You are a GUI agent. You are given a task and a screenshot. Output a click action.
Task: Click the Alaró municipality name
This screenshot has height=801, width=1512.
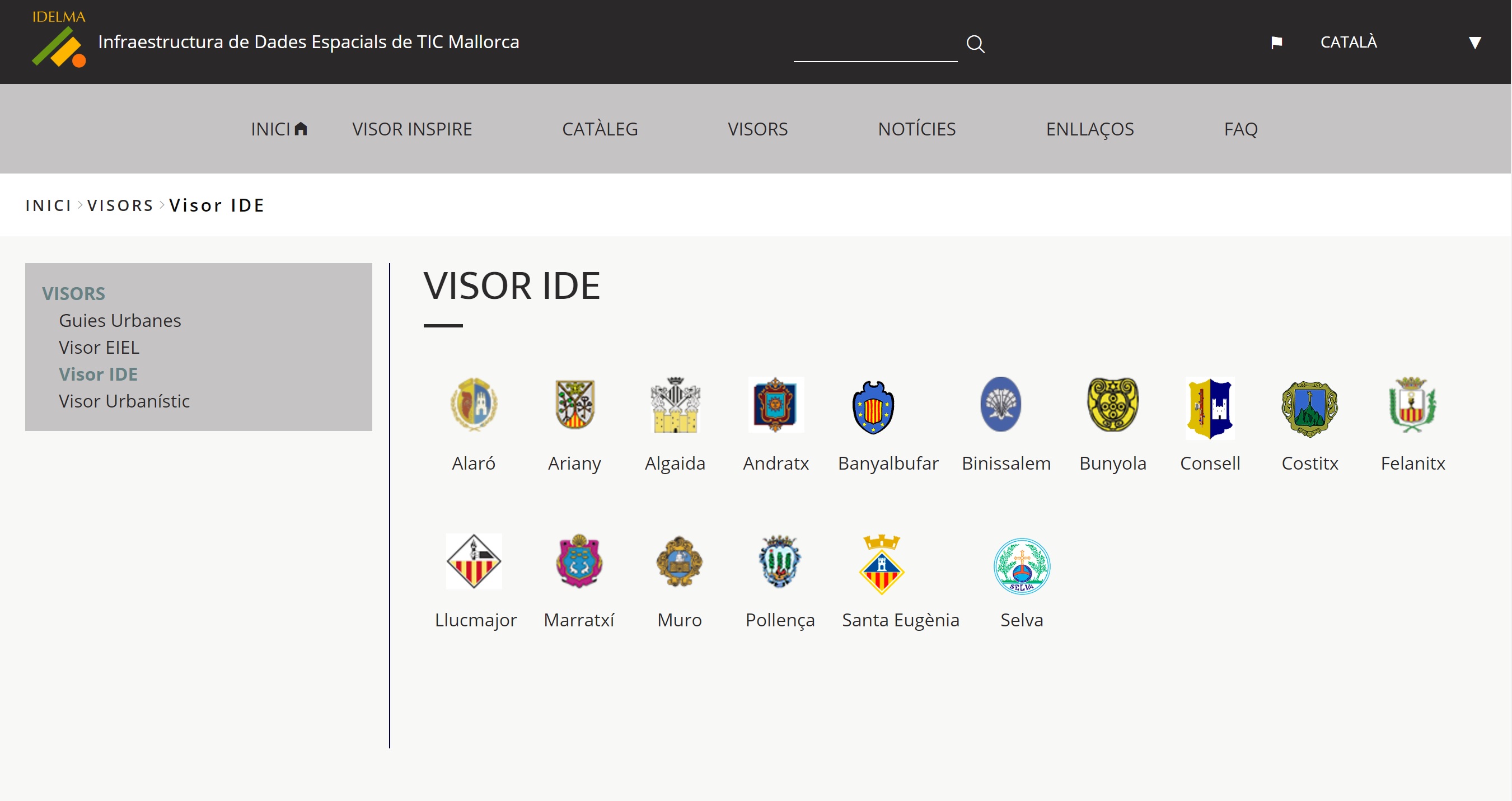pos(474,463)
